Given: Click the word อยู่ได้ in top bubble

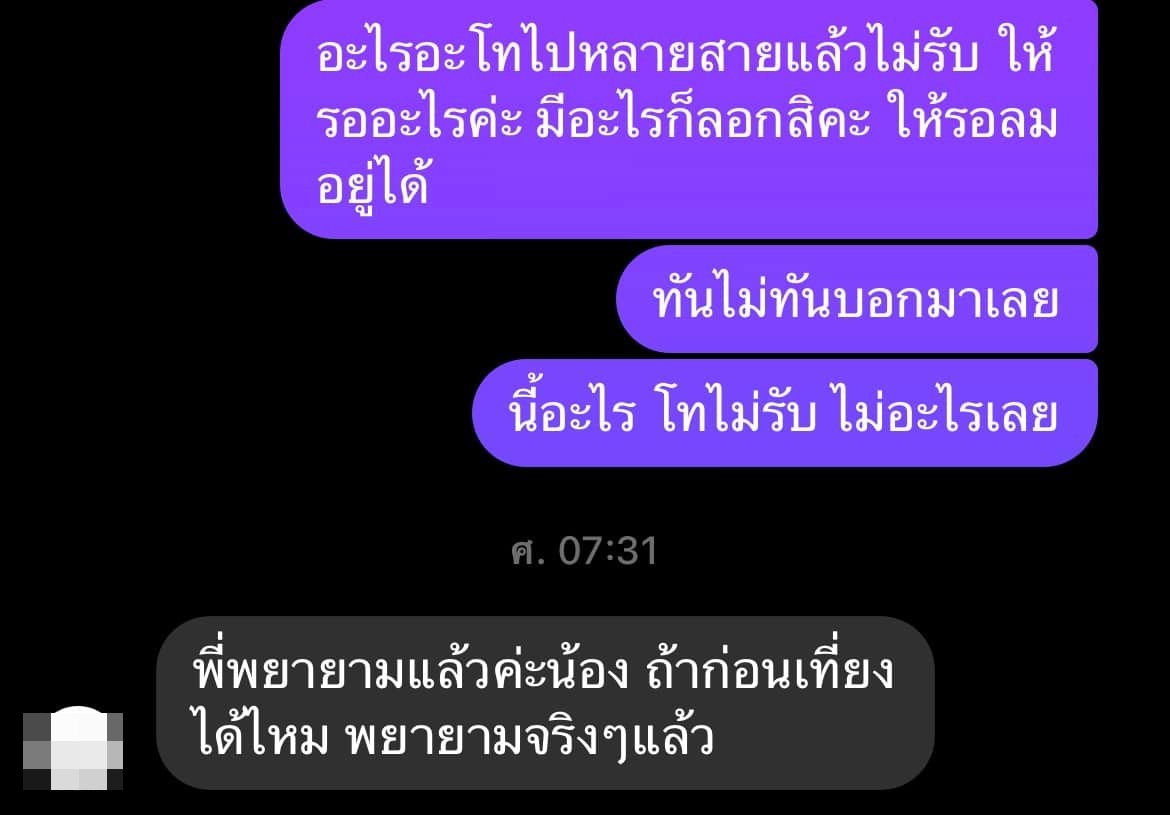Looking at the screenshot, I should [x=372, y=187].
